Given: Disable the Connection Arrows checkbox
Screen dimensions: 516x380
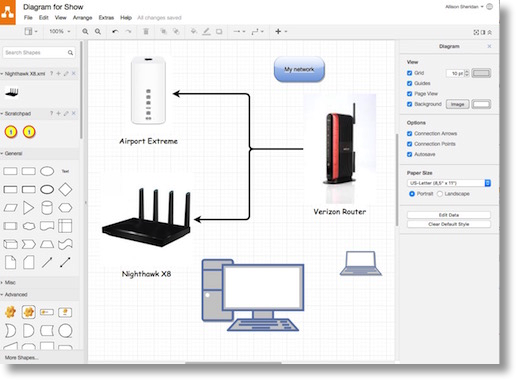Looking at the screenshot, I should click(410, 134).
